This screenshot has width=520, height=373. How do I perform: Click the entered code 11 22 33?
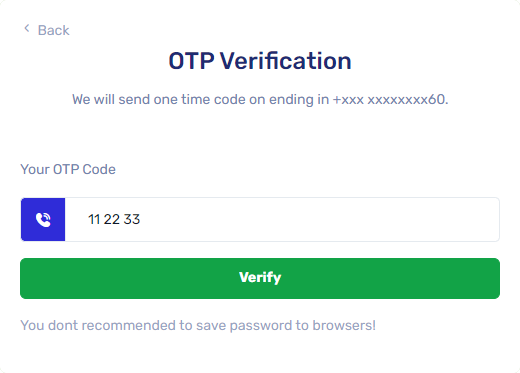114,219
